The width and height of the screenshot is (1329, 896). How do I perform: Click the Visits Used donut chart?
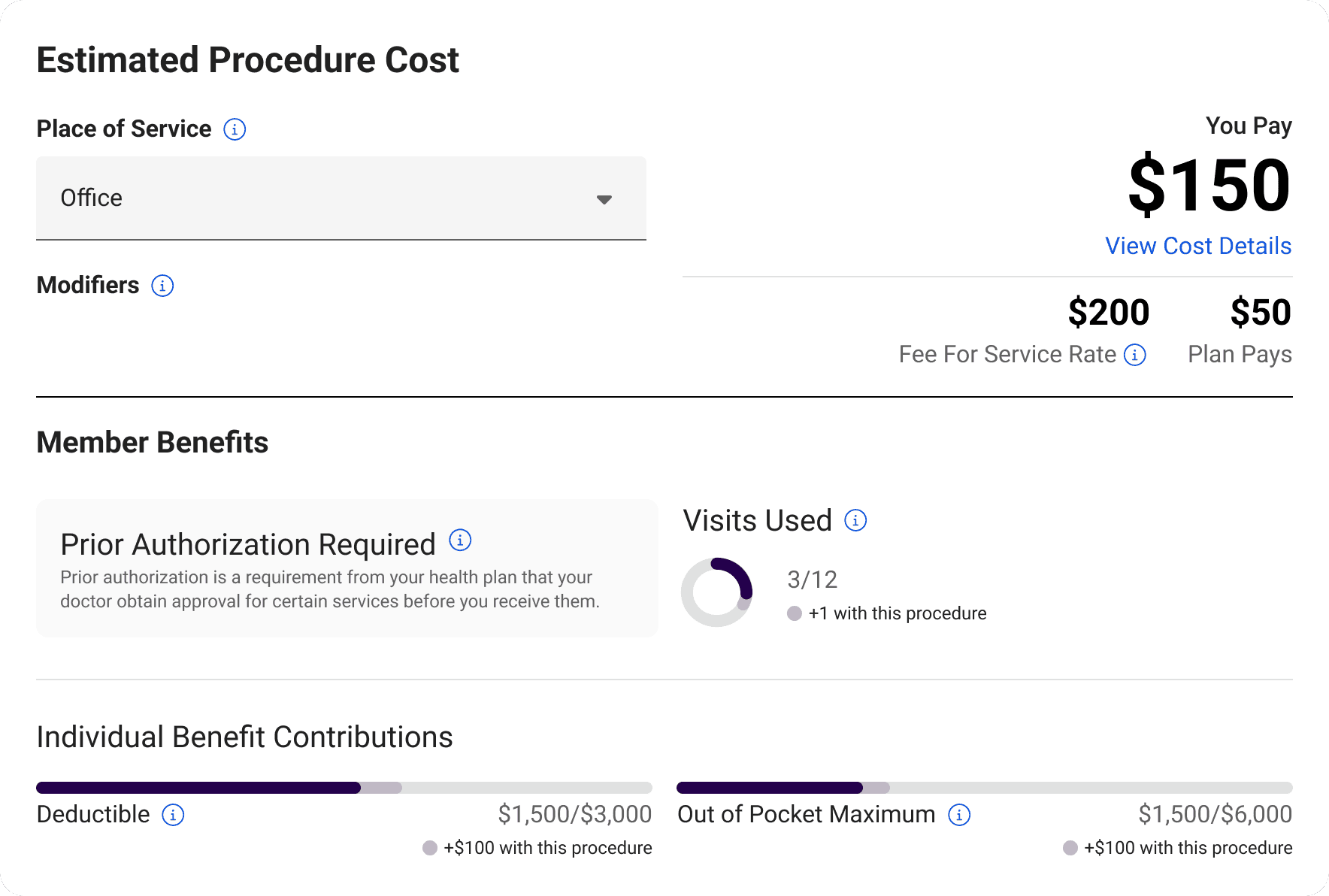click(716, 592)
